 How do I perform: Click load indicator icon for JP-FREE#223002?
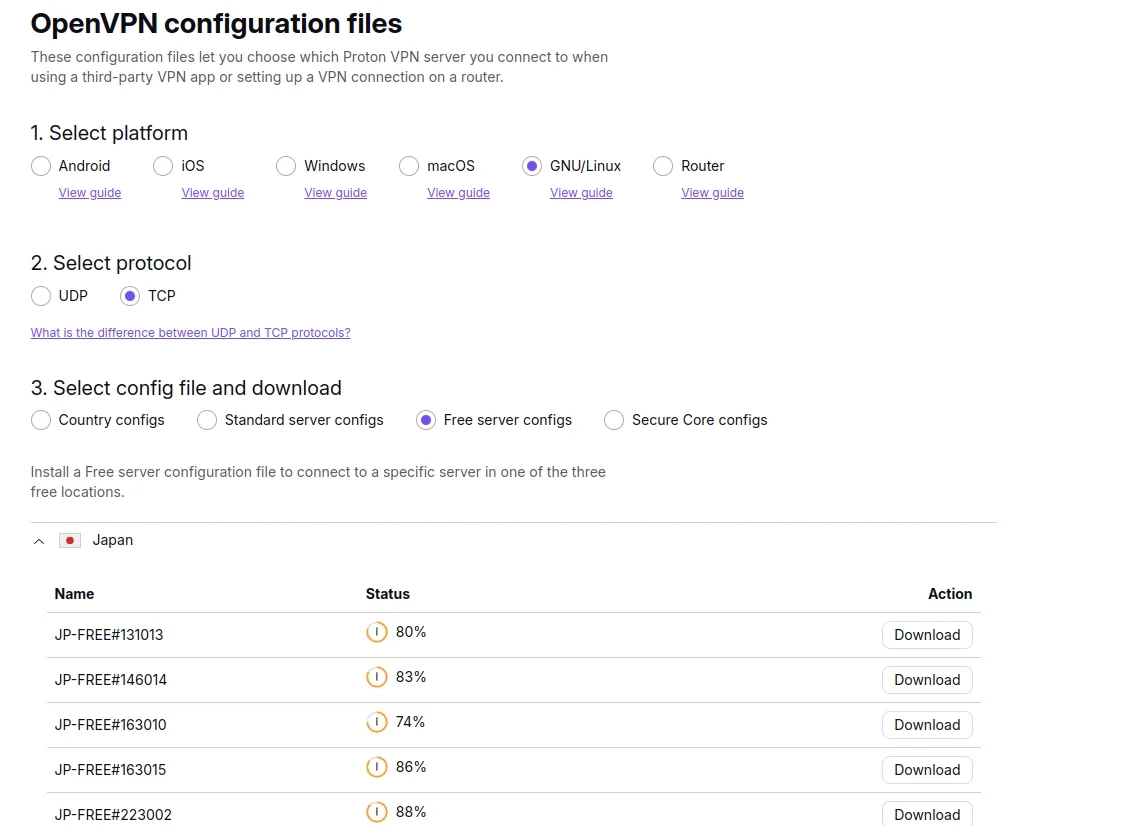[376, 812]
